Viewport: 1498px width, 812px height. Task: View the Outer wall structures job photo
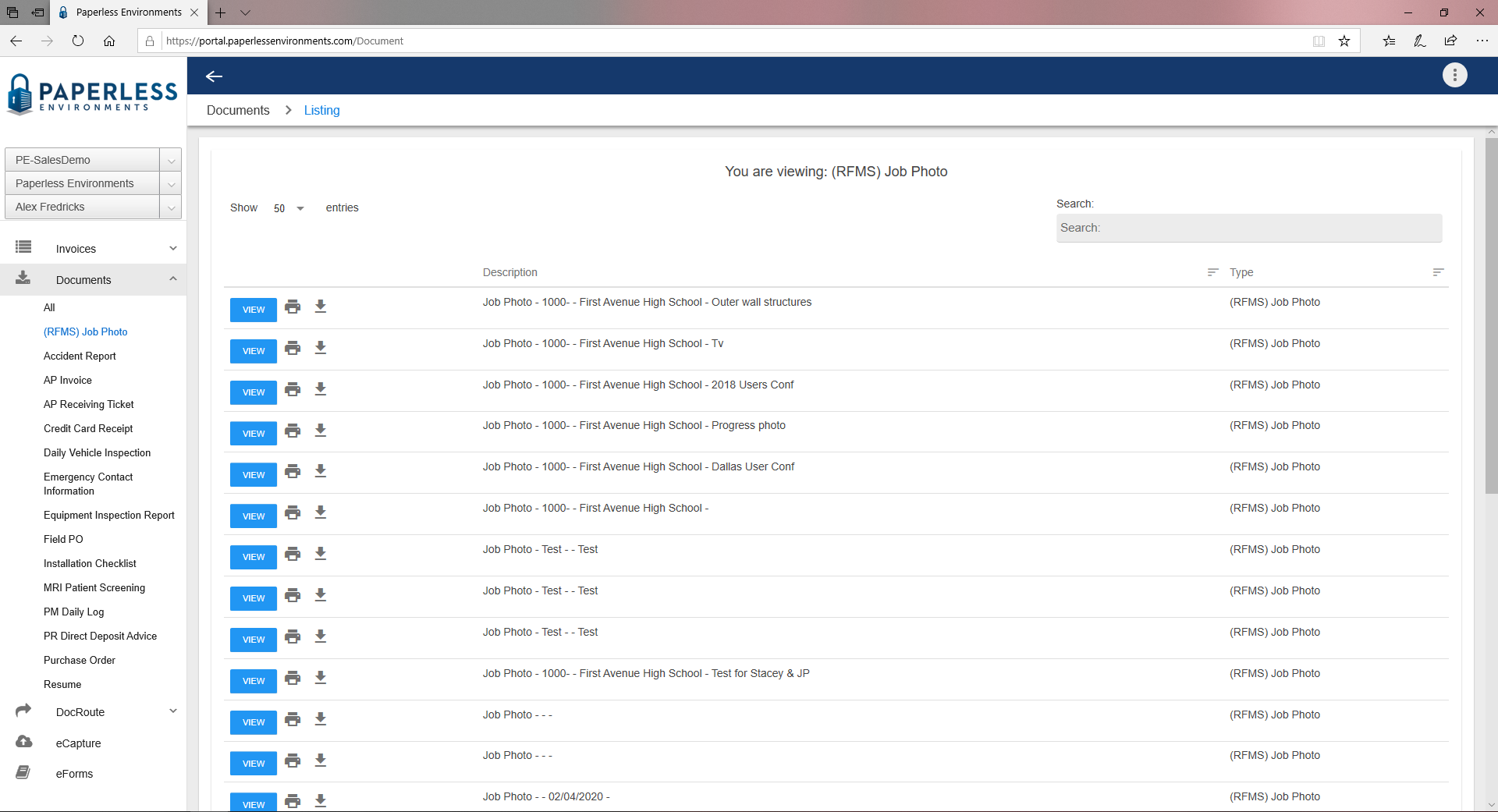point(254,310)
